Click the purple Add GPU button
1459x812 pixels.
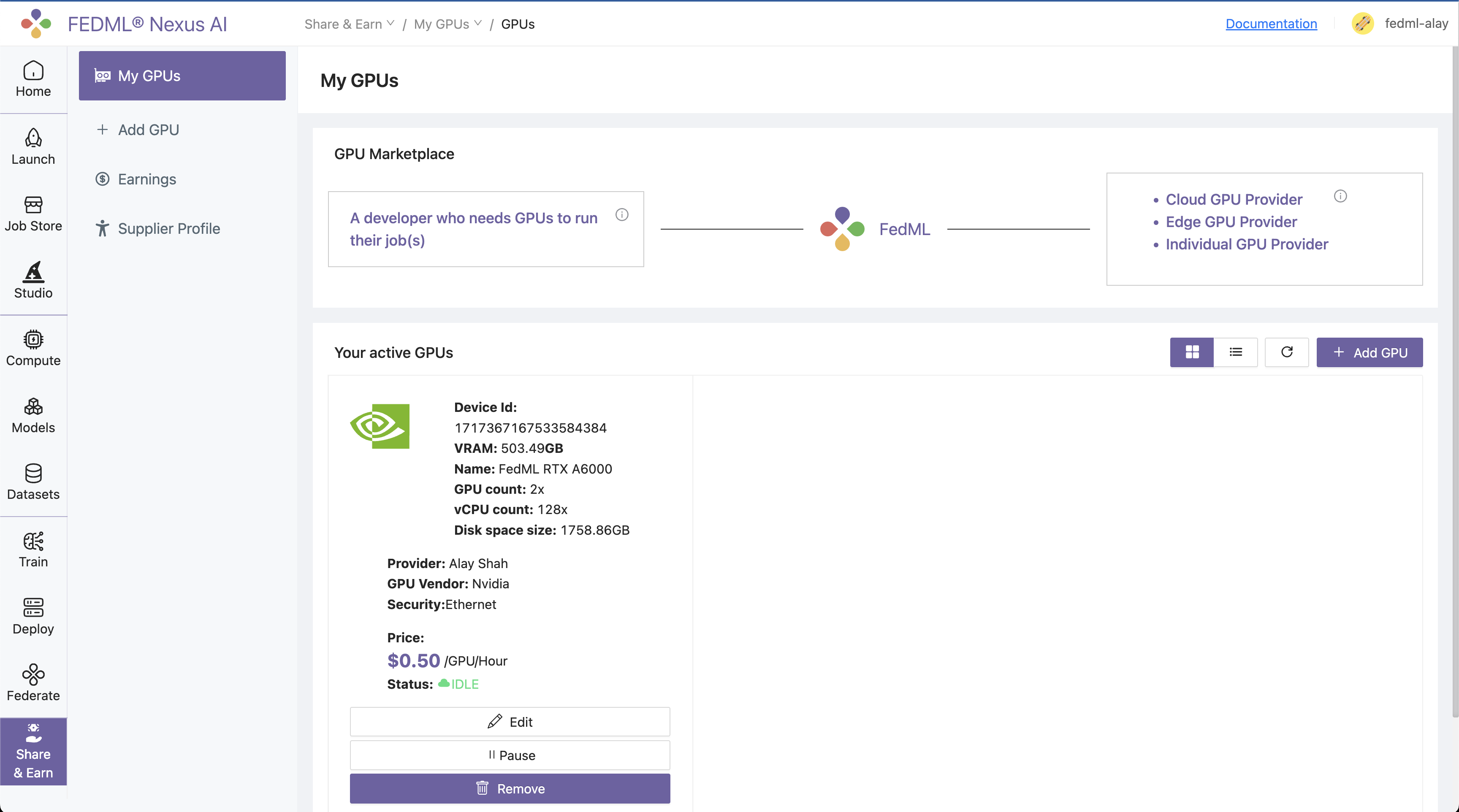click(1369, 352)
